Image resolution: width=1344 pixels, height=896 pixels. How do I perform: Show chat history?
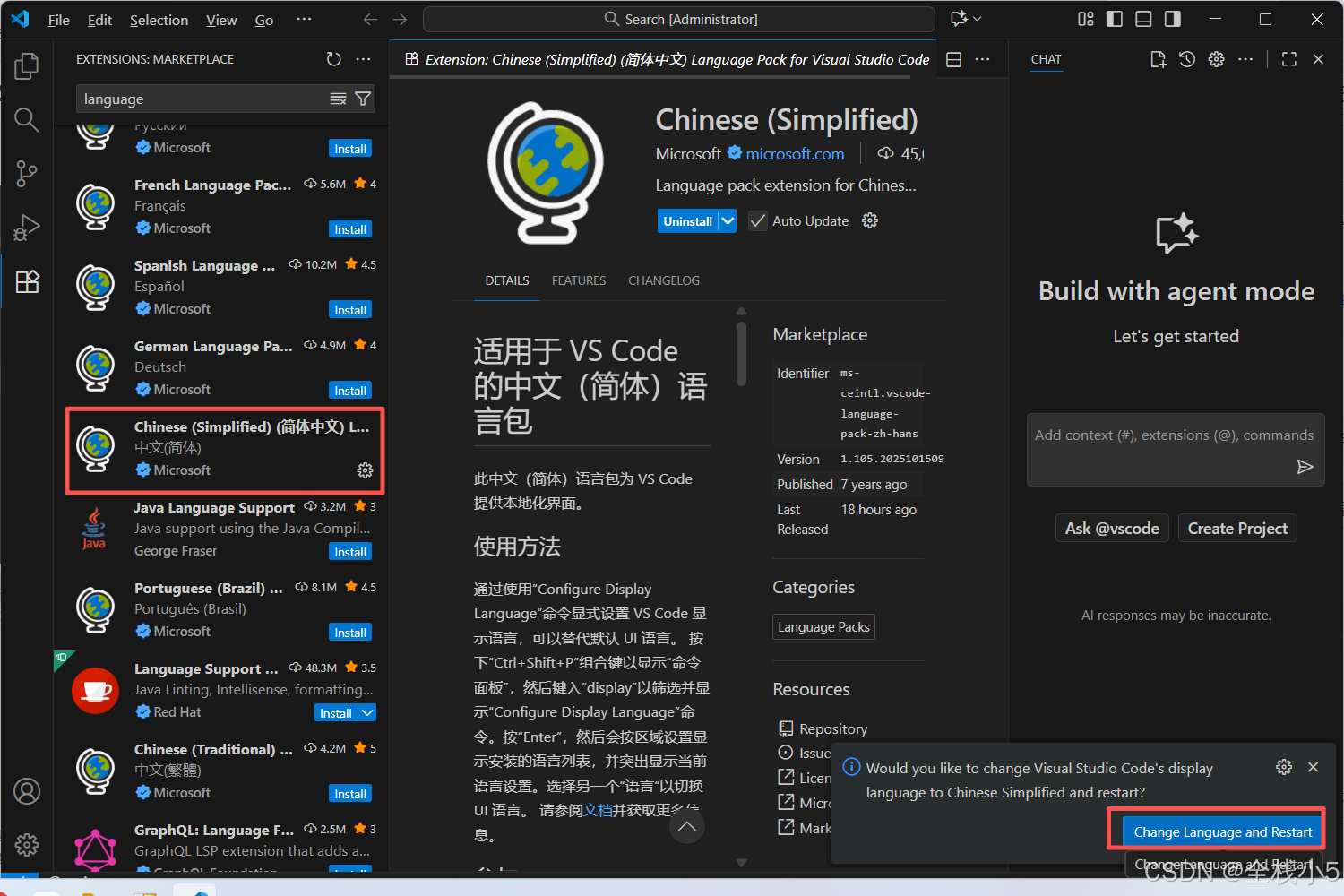coord(1187,59)
